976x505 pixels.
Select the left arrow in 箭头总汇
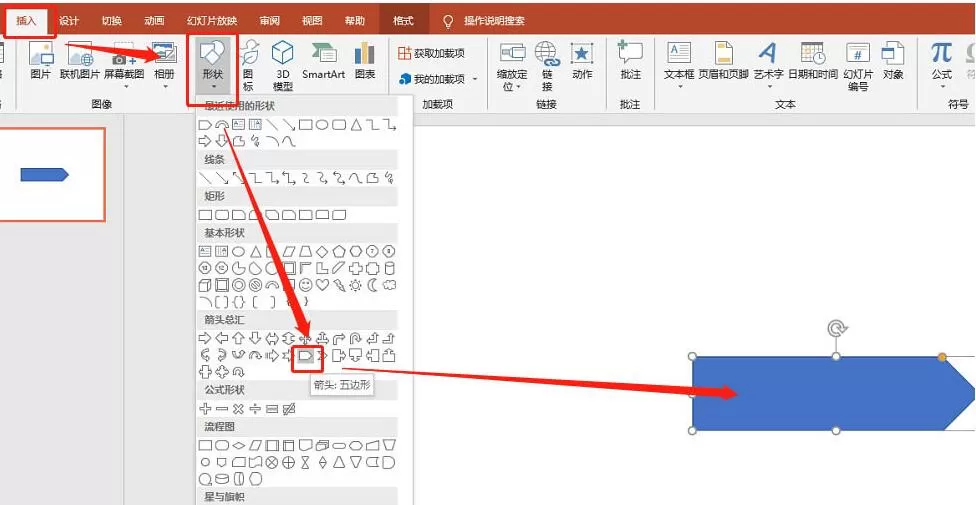222,339
